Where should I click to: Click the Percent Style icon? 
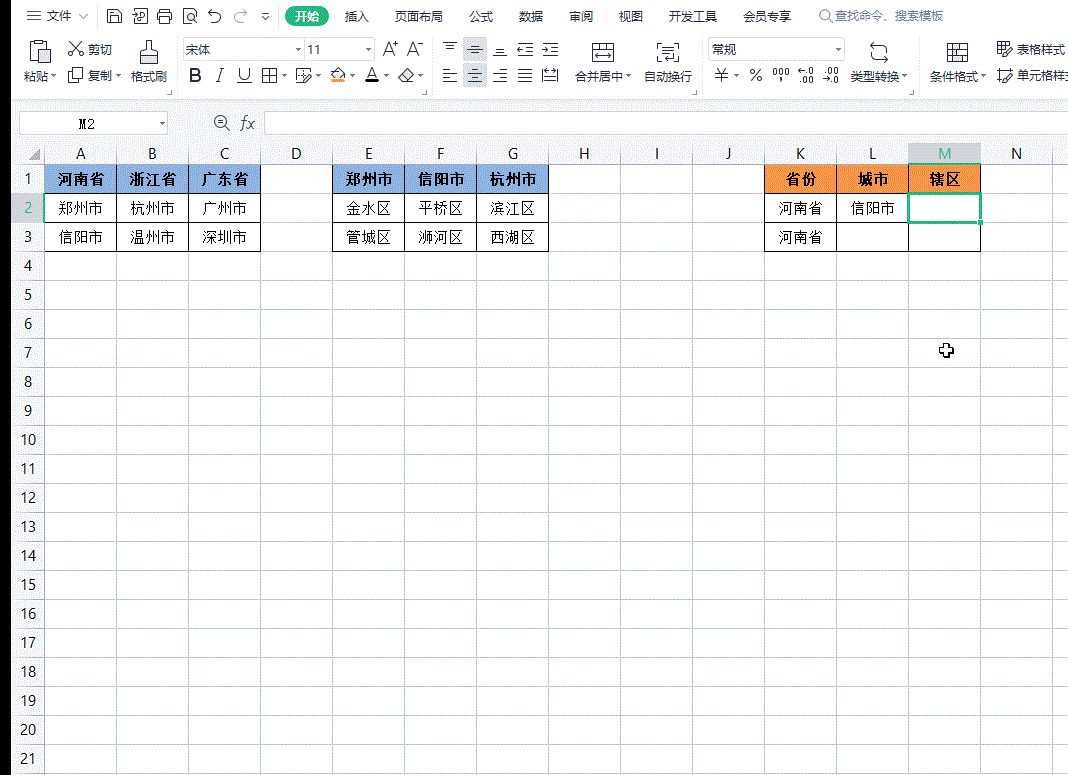pyautogui.click(x=755, y=76)
